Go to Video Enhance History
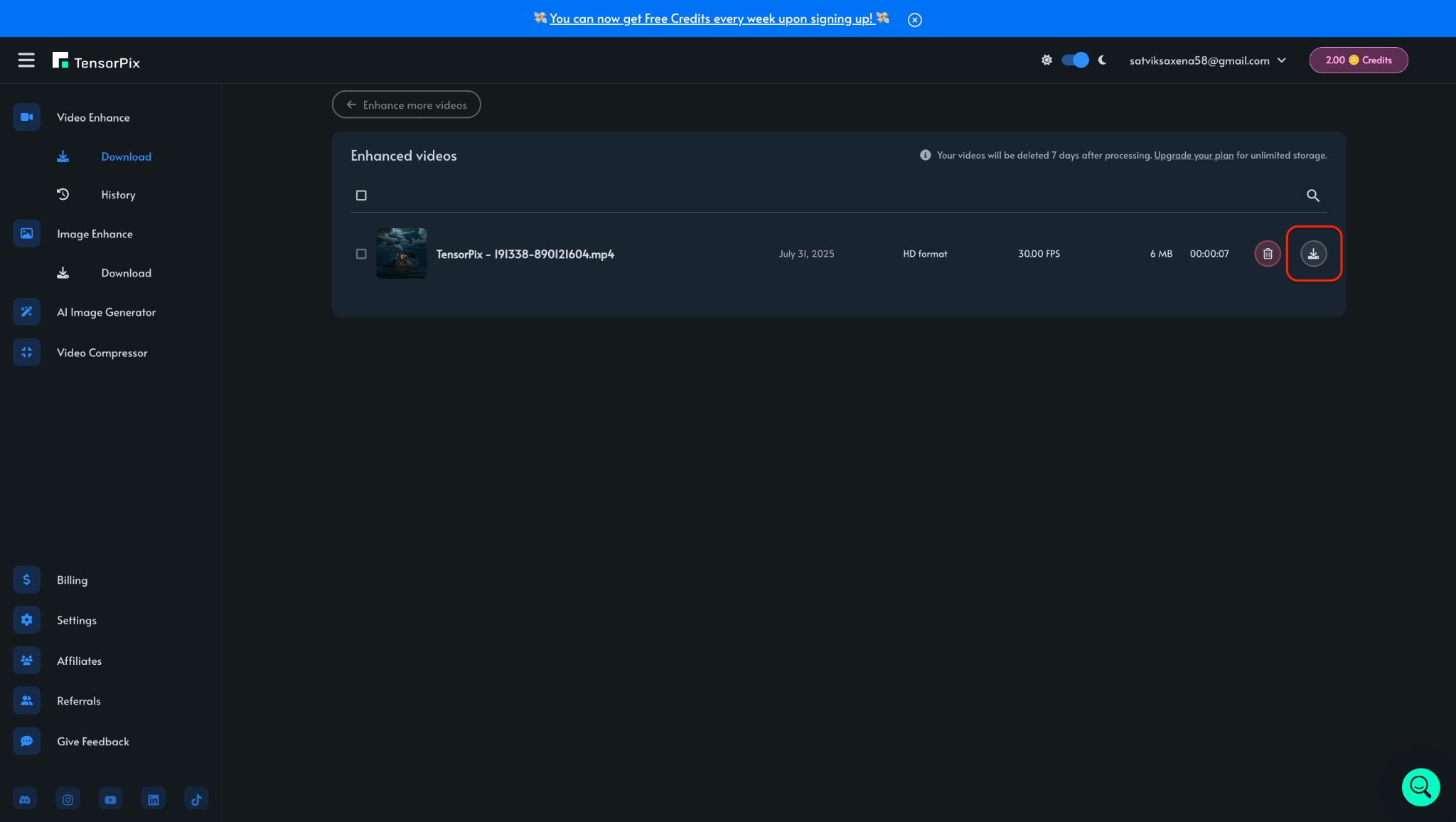 [x=118, y=195]
